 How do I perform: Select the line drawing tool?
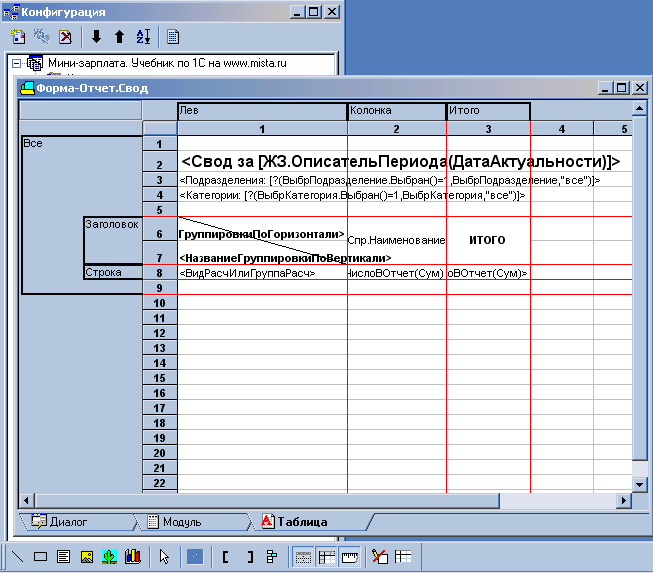click(x=17, y=556)
